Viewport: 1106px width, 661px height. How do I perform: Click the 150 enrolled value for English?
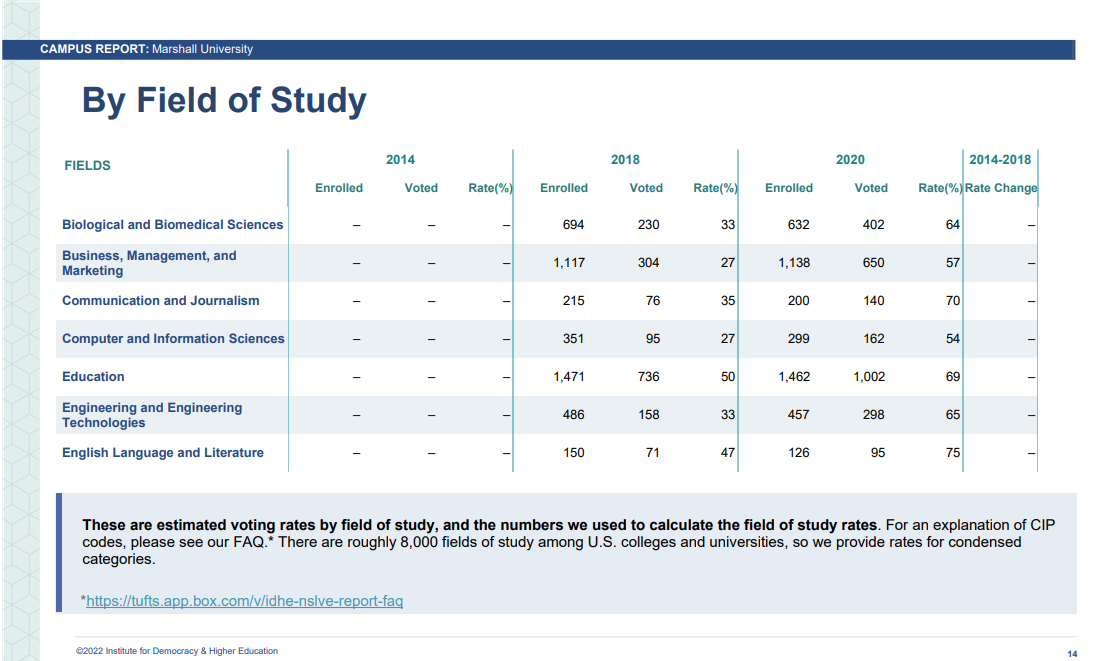573,453
